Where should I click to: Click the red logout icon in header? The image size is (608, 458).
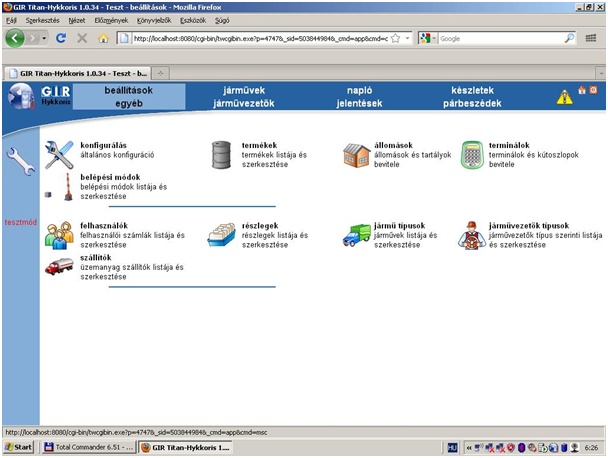(x=593, y=90)
